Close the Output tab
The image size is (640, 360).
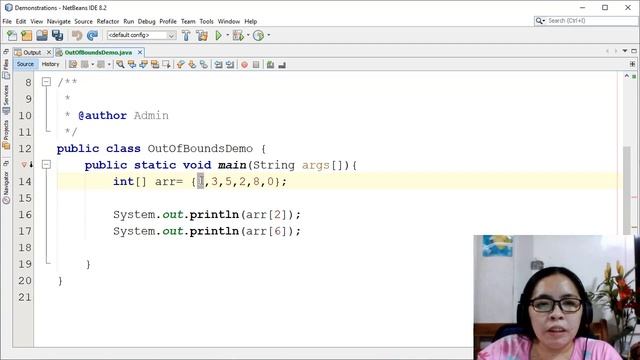pos(49,52)
